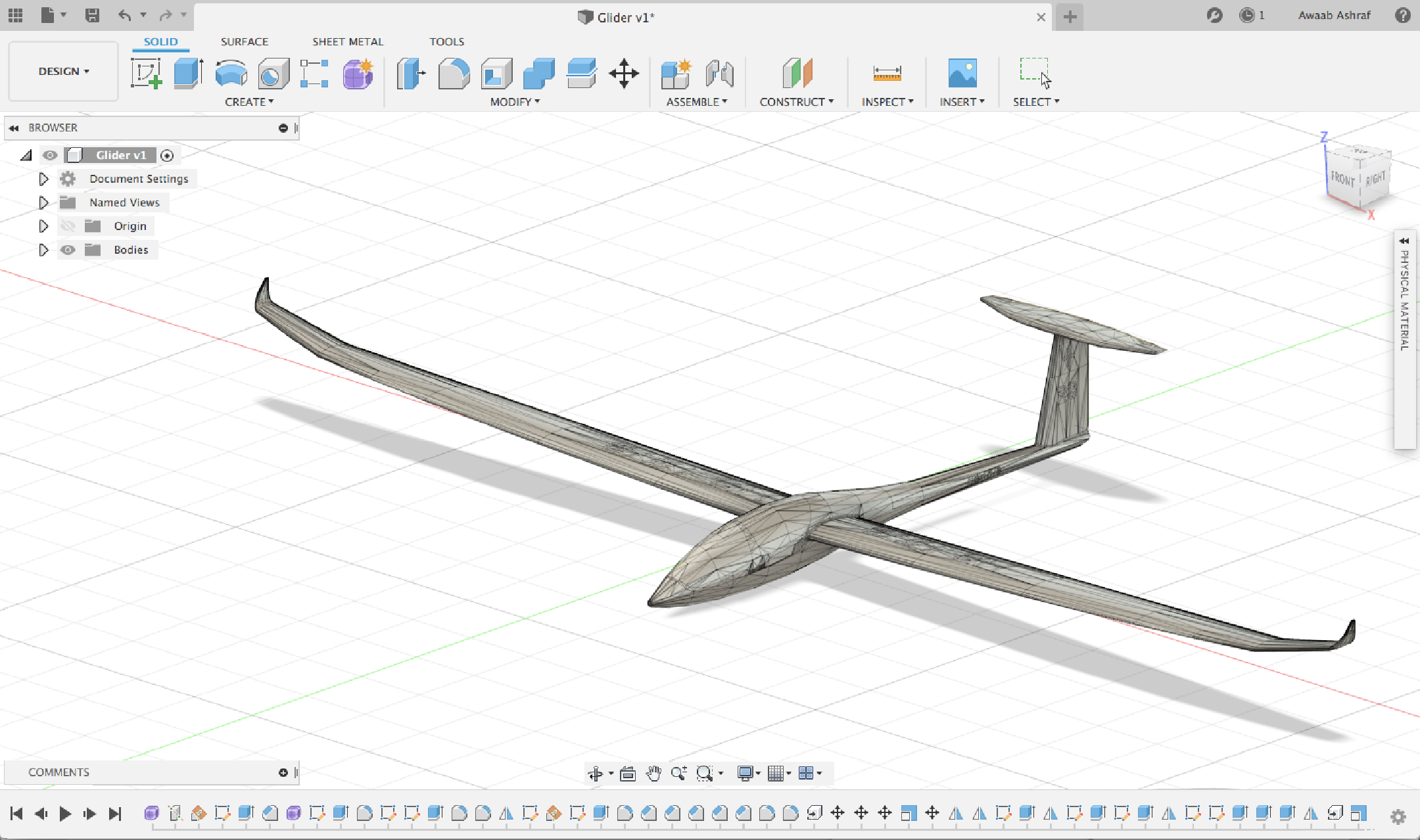Image resolution: width=1420 pixels, height=840 pixels.
Task: Click the Insert Canvas icon
Action: point(962,74)
